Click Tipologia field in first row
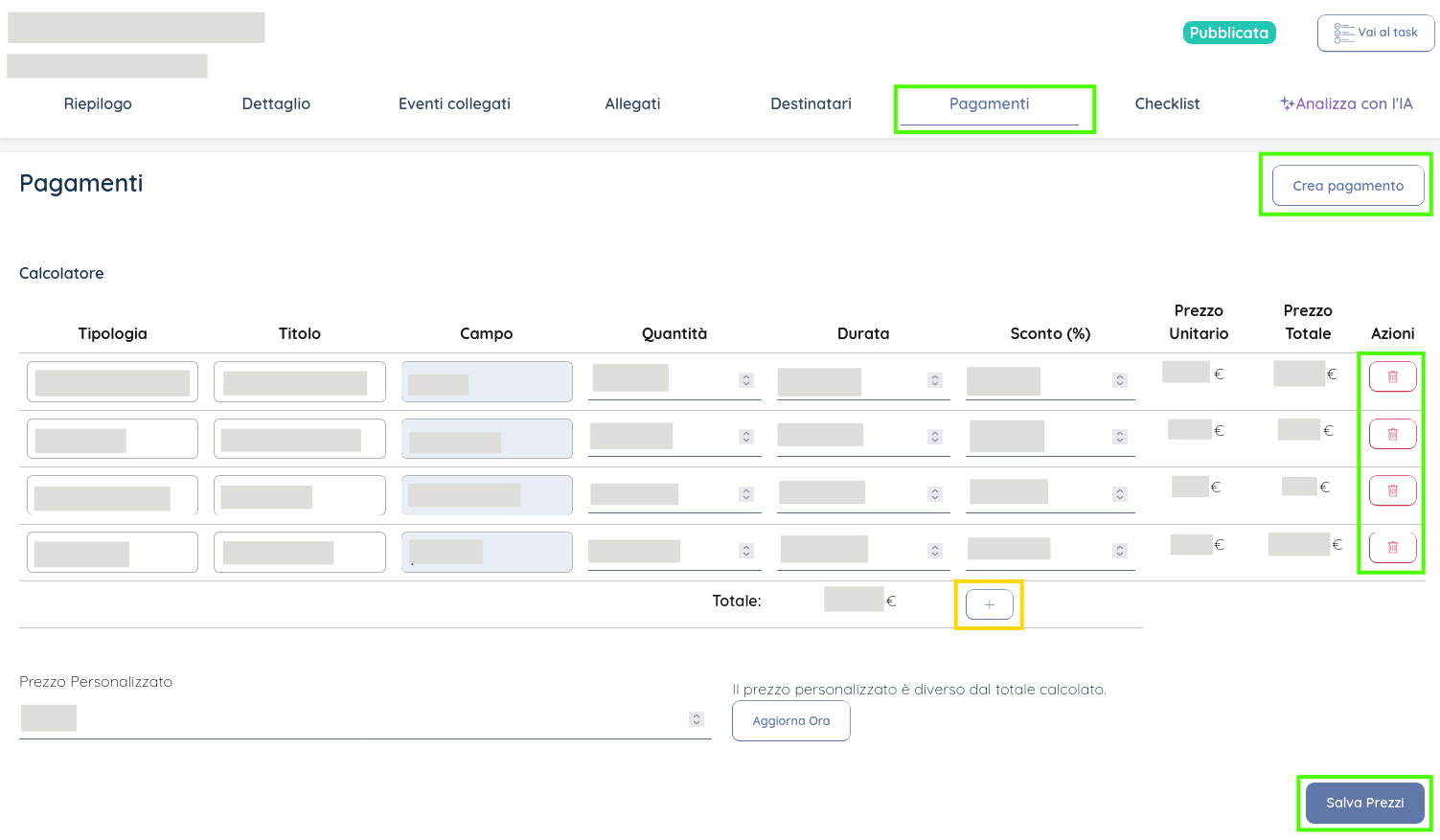 click(112, 382)
